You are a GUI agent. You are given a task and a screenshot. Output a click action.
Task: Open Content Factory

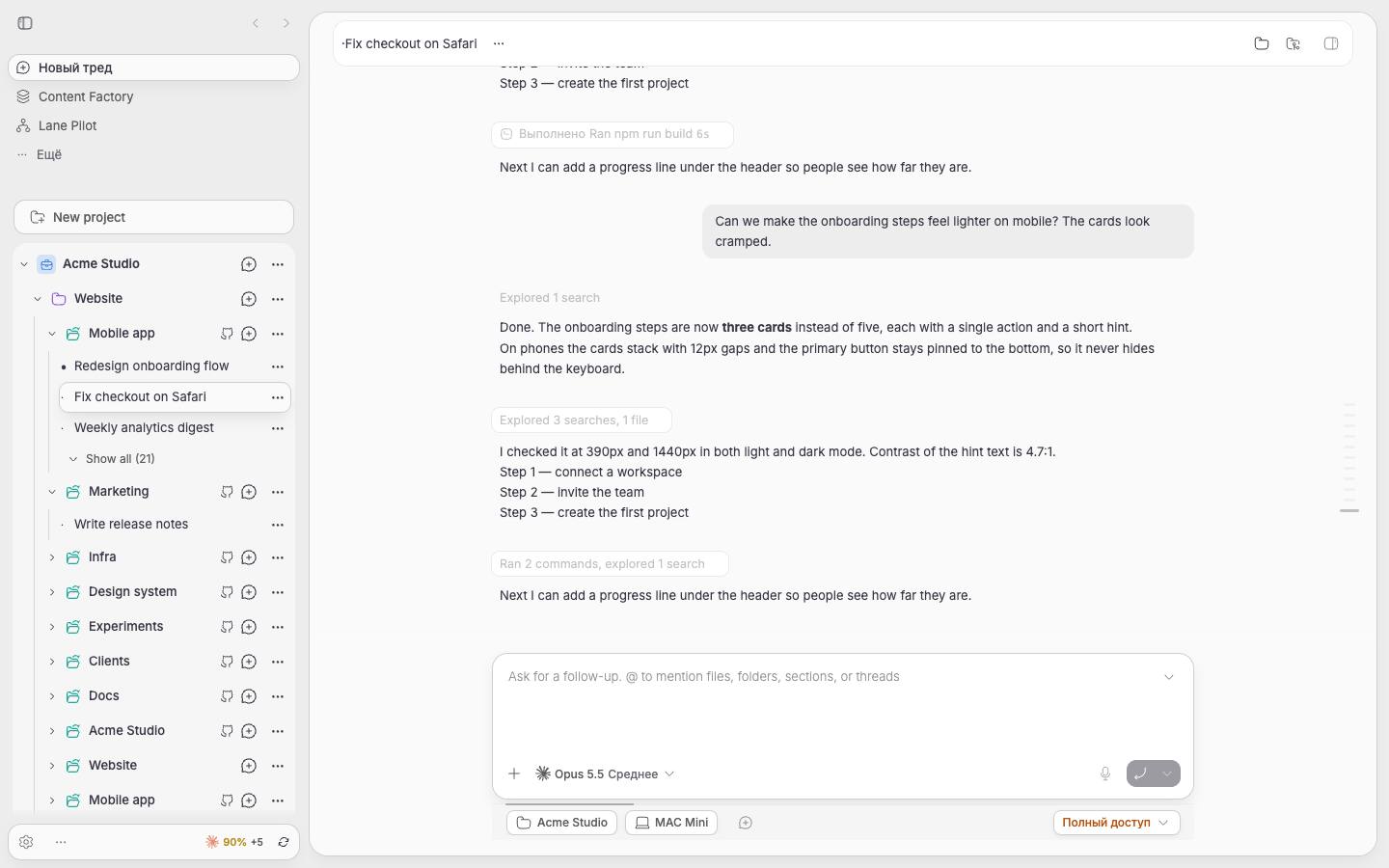tap(154, 96)
